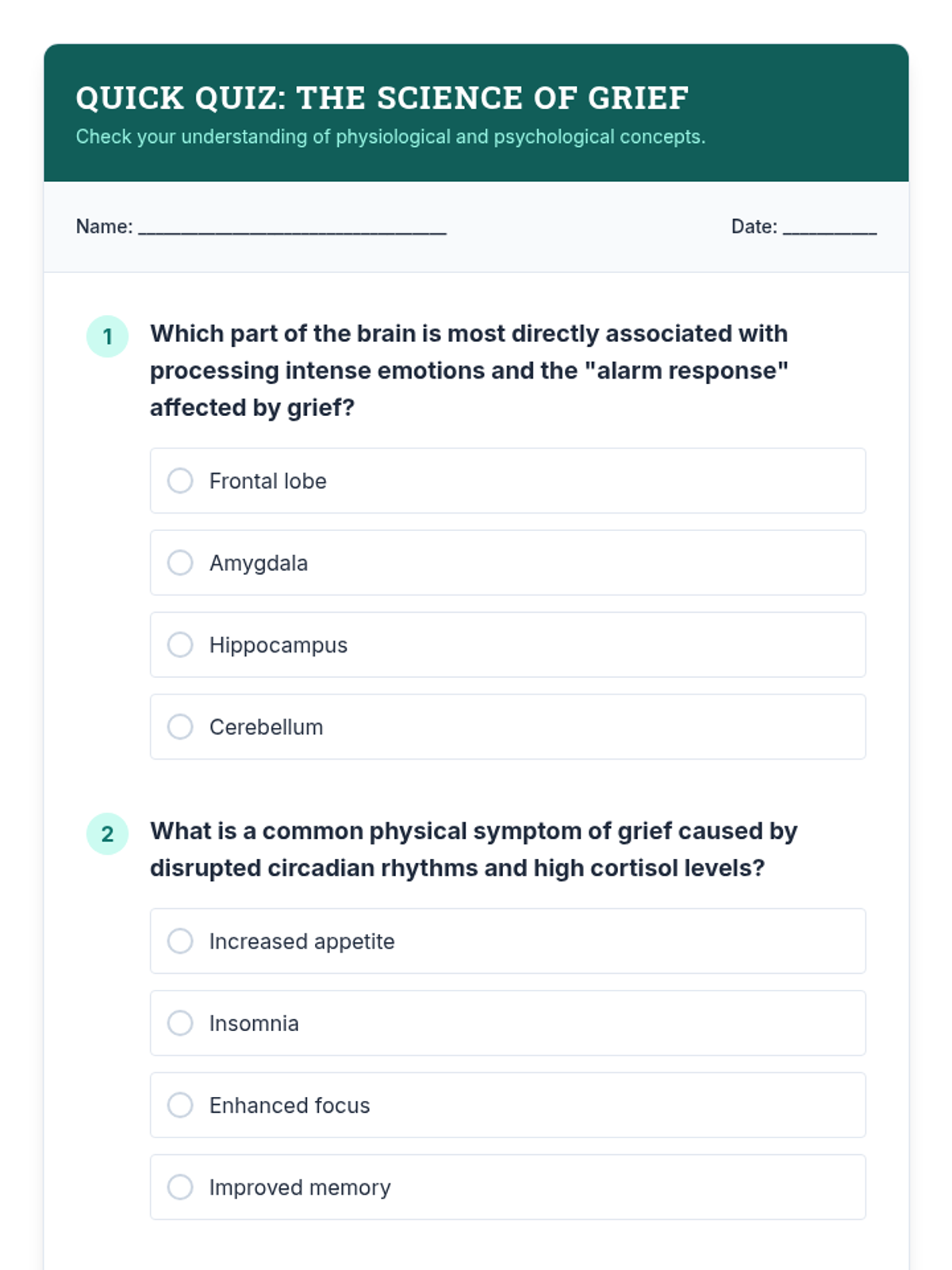The image size is (952, 1270).
Task: Choose the Amygdala radio option
Action: coord(180,563)
